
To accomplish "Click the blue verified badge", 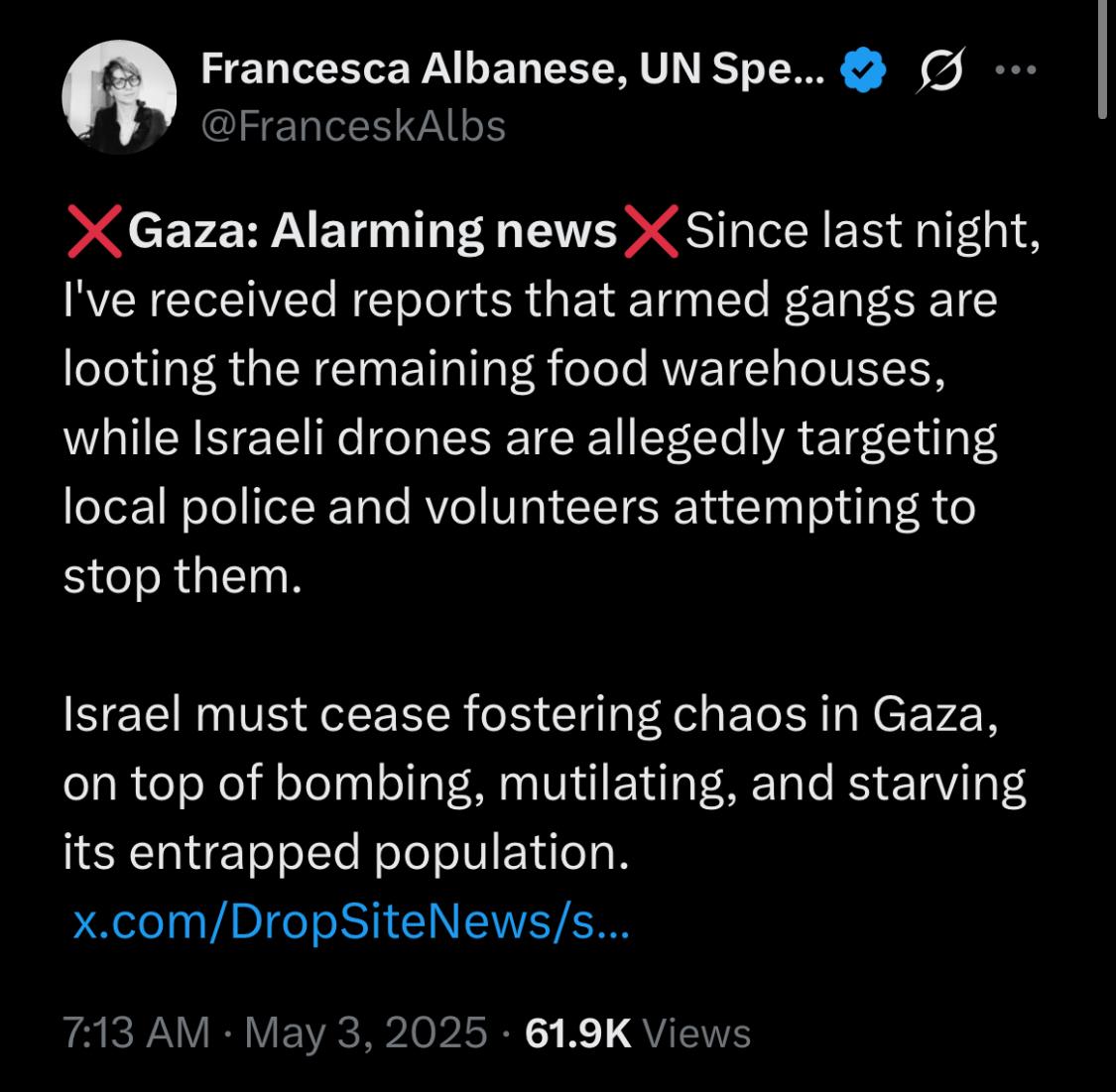I will click(863, 69).
